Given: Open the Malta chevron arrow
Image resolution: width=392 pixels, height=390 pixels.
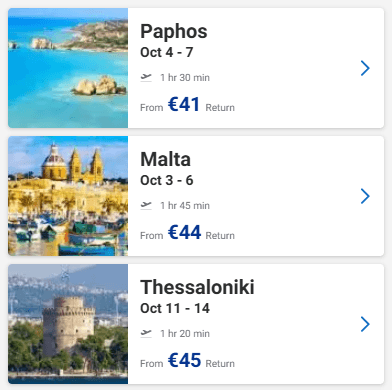Looking at the screenshot, I should (365, 196).
